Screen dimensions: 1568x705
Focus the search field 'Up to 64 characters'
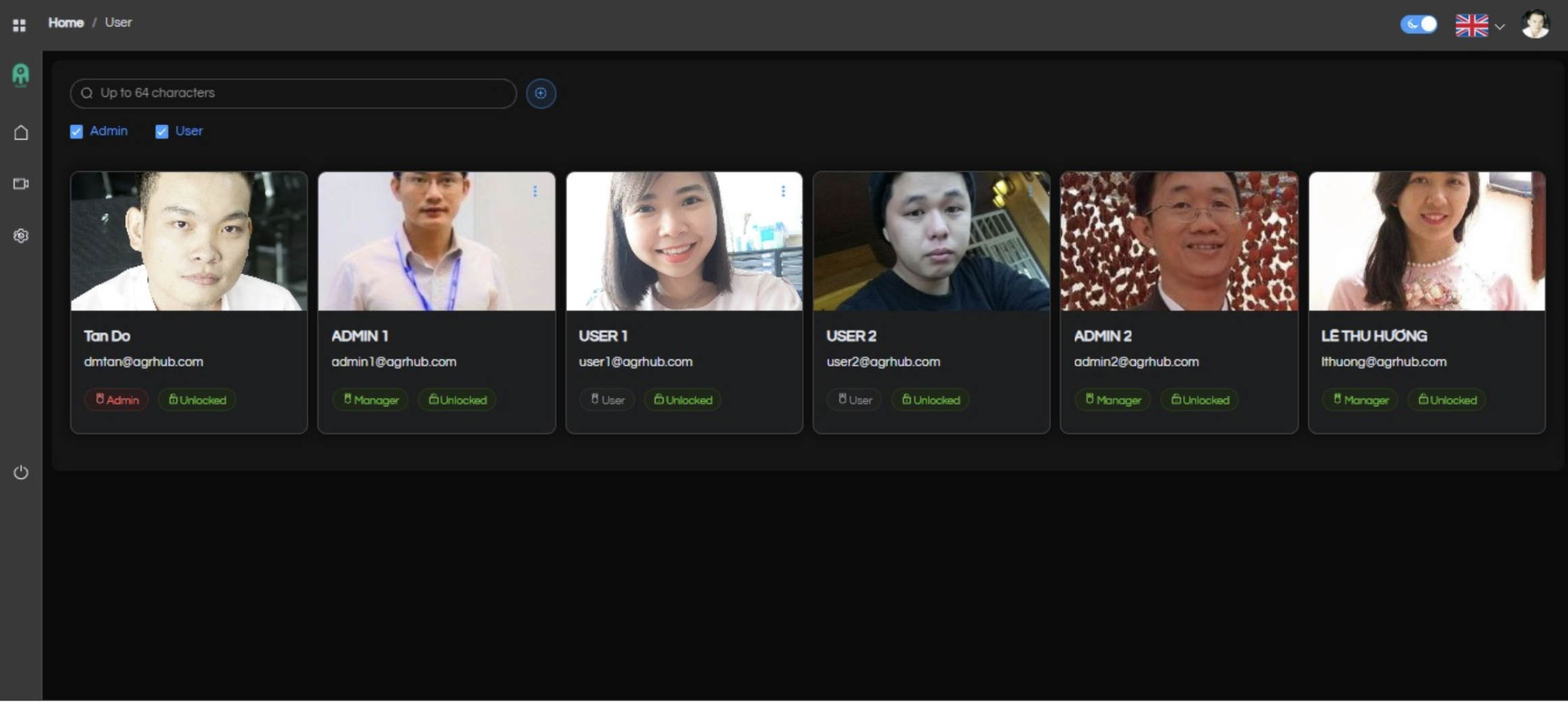293,93
